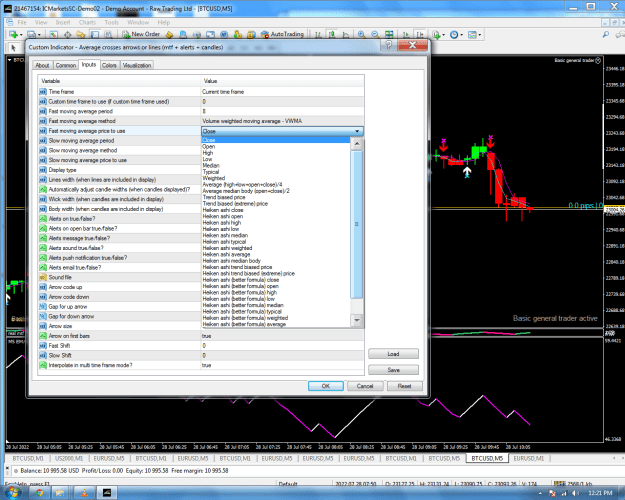Switch to the Common tab
Image resolution: width=625 pixels, height=500 pixels.
[x=66, y=65]
